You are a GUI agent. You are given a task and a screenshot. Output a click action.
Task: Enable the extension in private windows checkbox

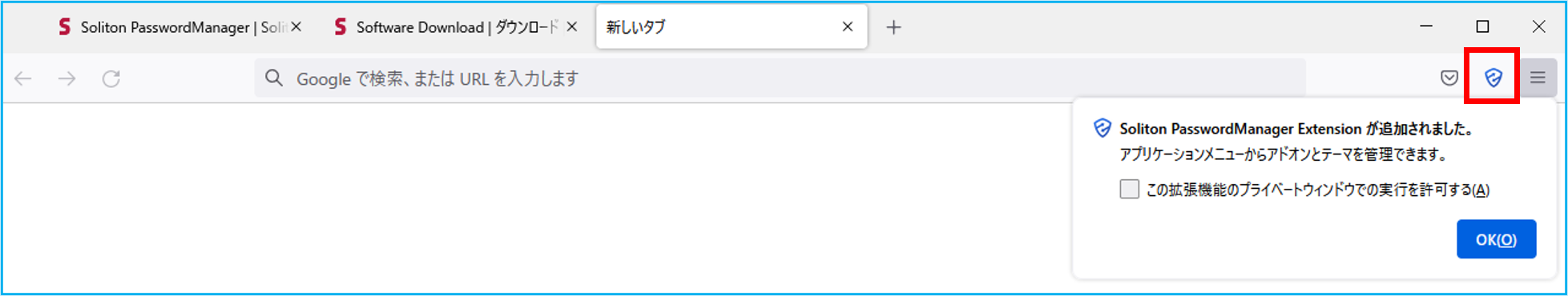click(1129, 189)
